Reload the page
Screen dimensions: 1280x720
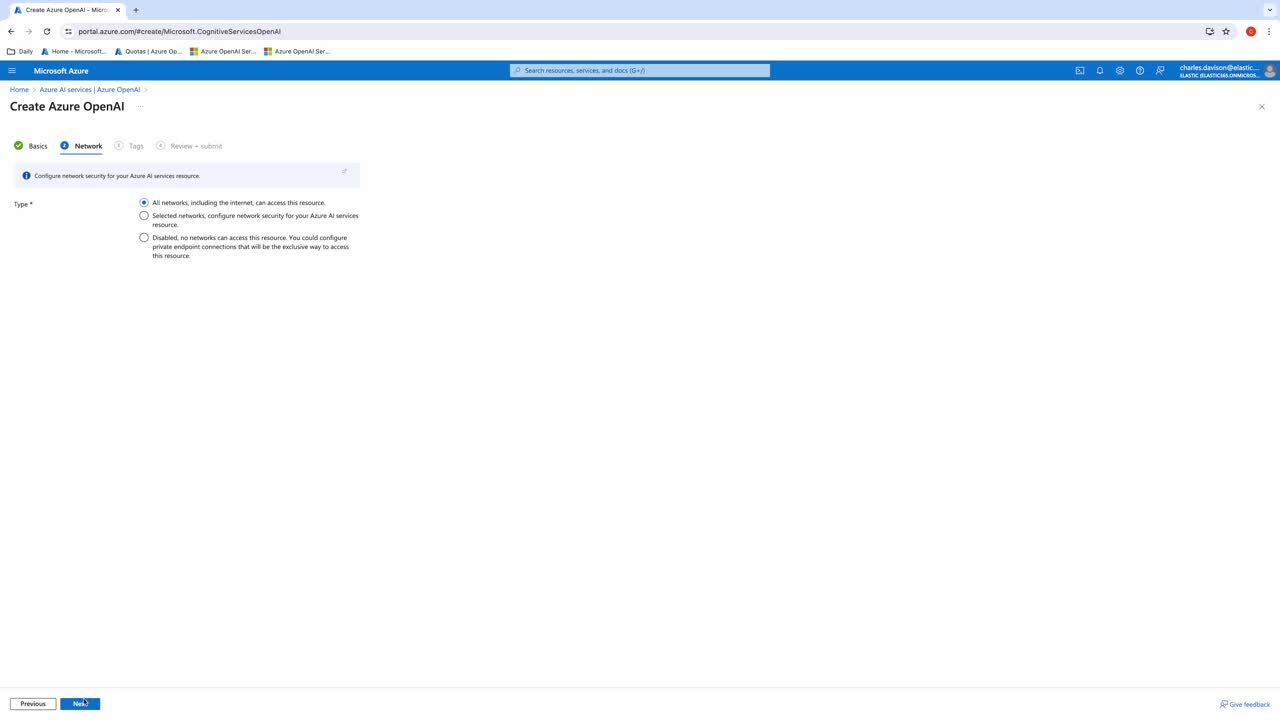[47, 31]
